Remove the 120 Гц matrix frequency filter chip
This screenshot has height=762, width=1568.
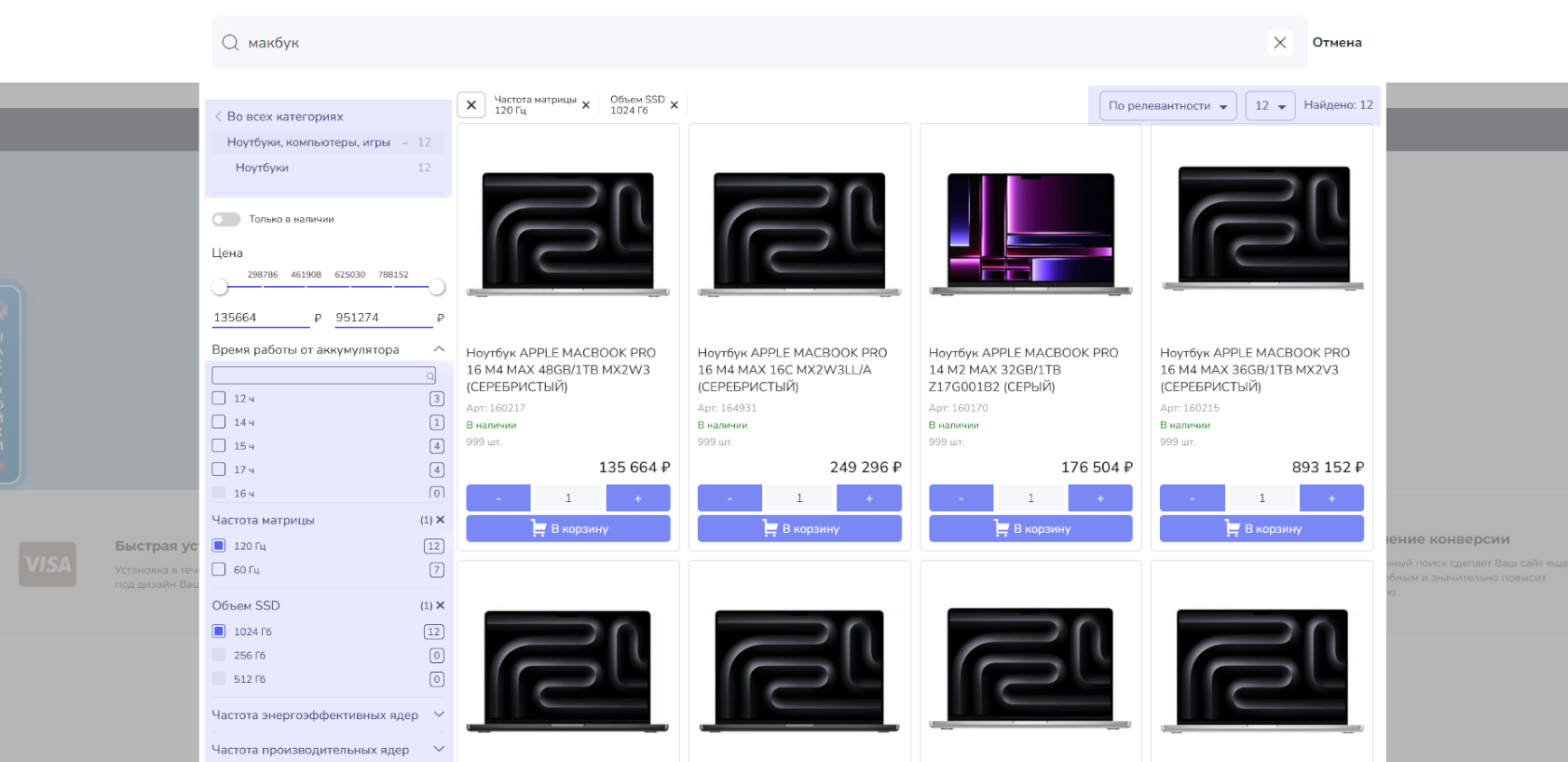(x=586, y=105)
